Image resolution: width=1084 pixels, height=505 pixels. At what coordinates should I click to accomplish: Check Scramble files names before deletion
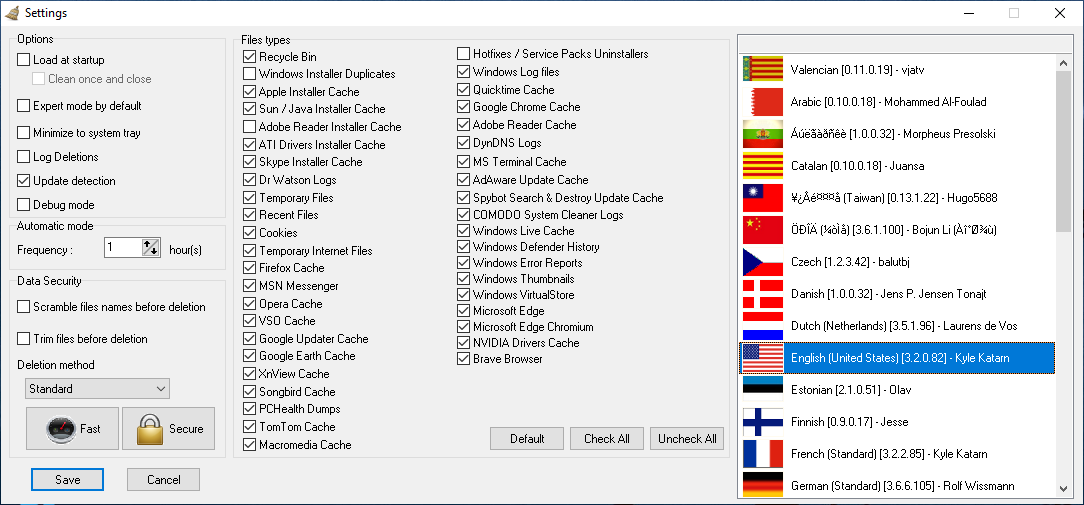tap(24, 306)
